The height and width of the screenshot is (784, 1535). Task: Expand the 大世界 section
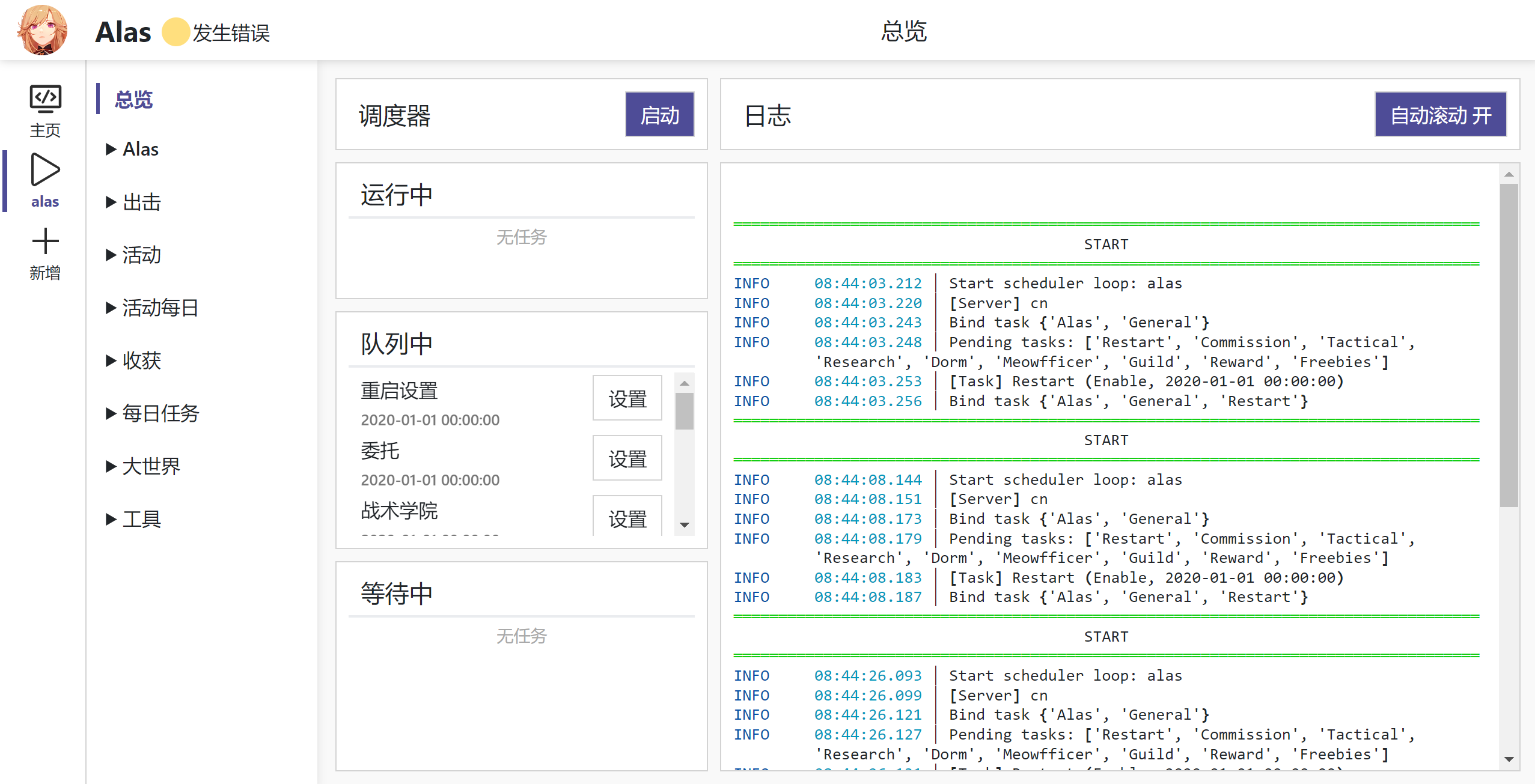pos(150,466)
